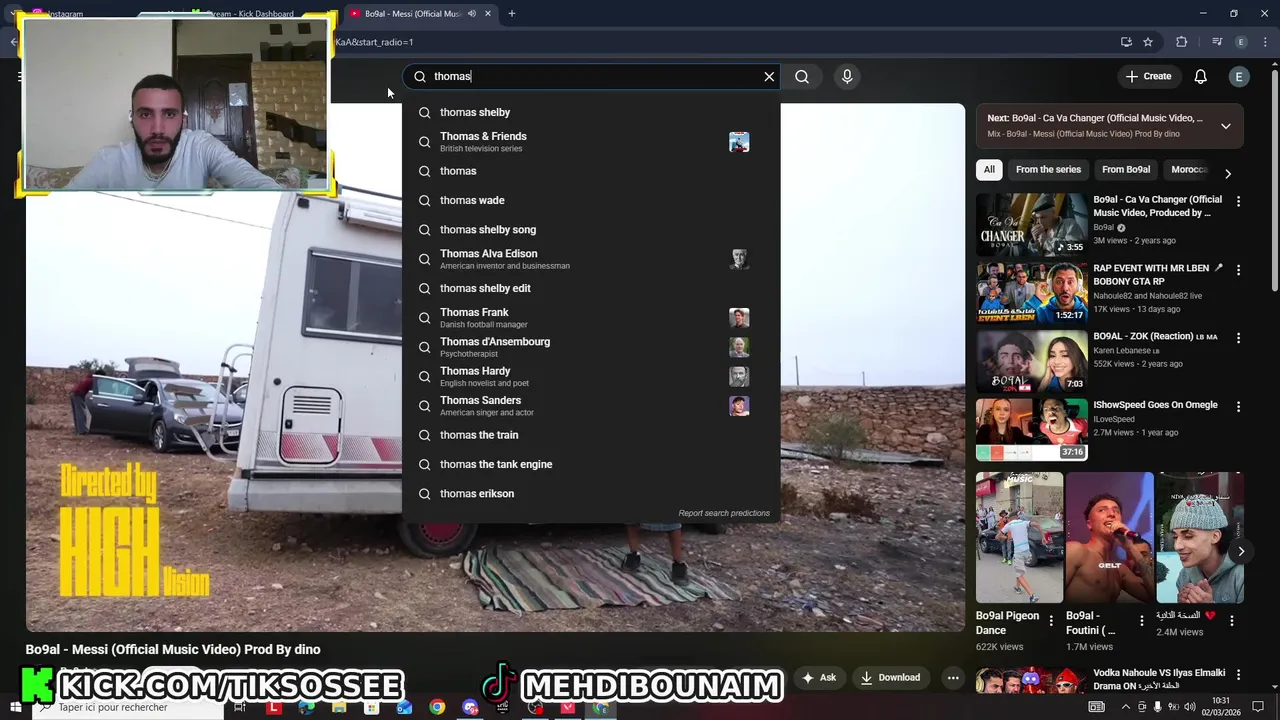Open options for 'Bo9al Pigeon Dance' short
Screen dimensions: 1280x720
[x=1050, y=621]
